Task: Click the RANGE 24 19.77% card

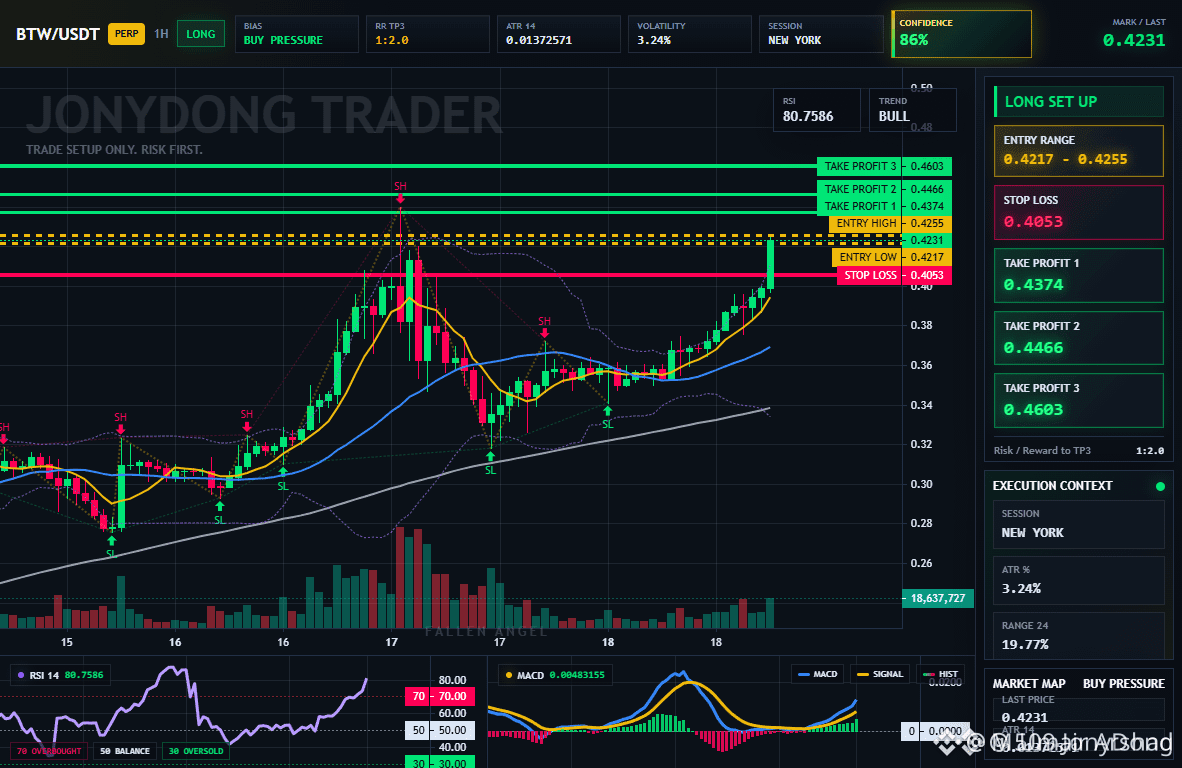Action: click(x=1079, y=636)
